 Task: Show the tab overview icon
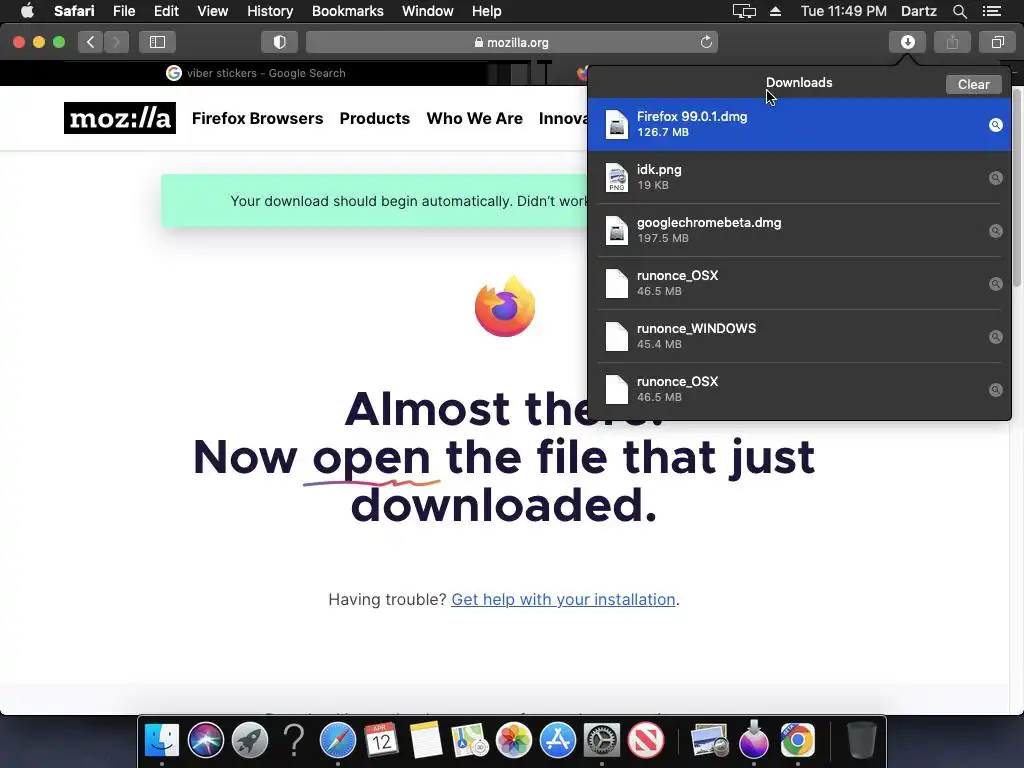click(997, 42)
